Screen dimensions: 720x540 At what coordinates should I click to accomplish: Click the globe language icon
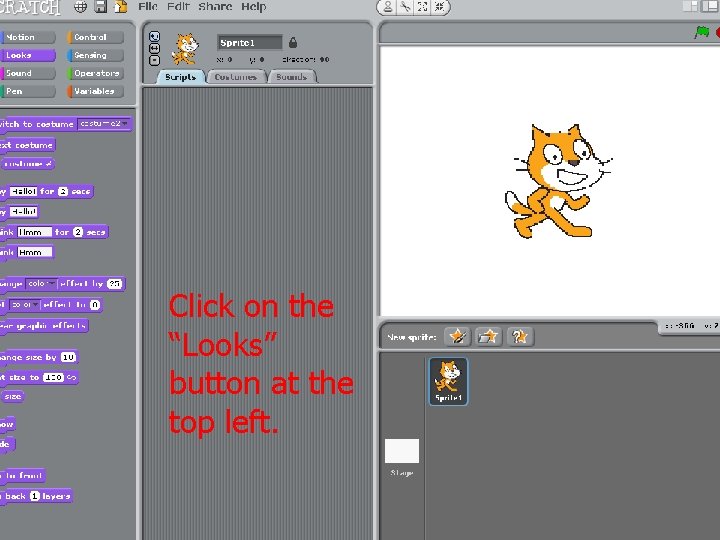[x=80, y=6]
